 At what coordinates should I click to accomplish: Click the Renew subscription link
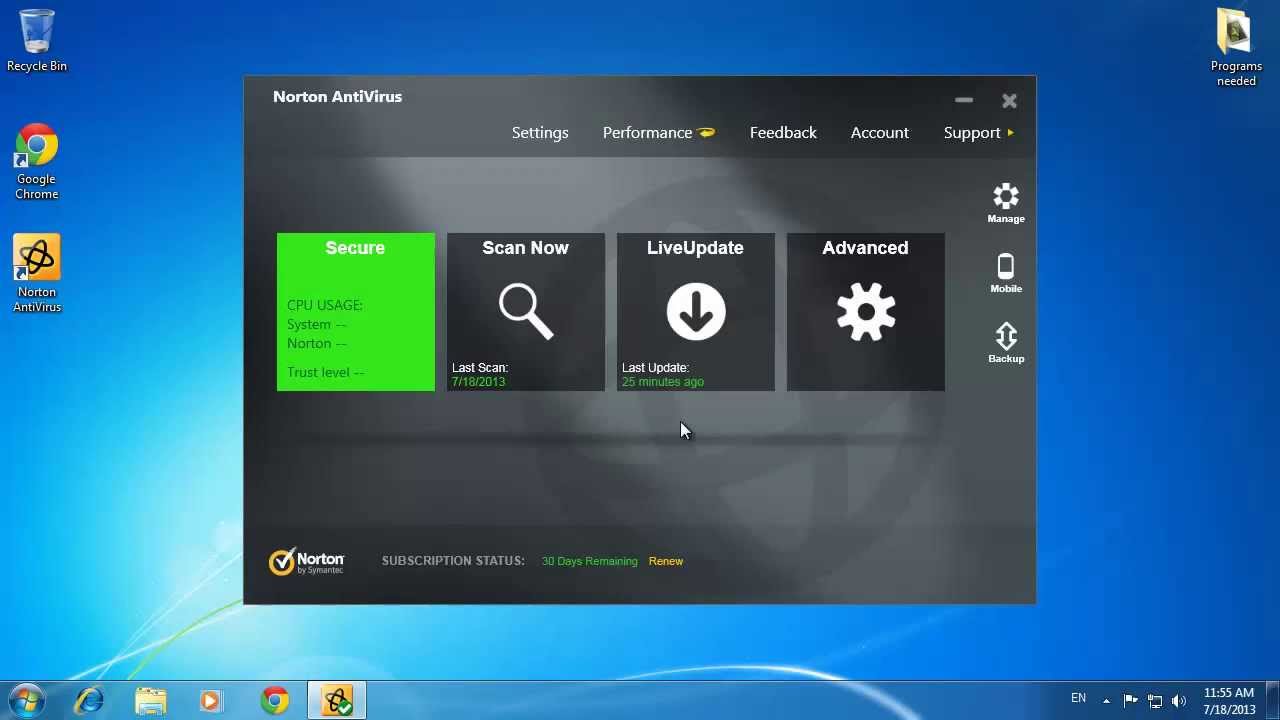(x=666, y=561)
